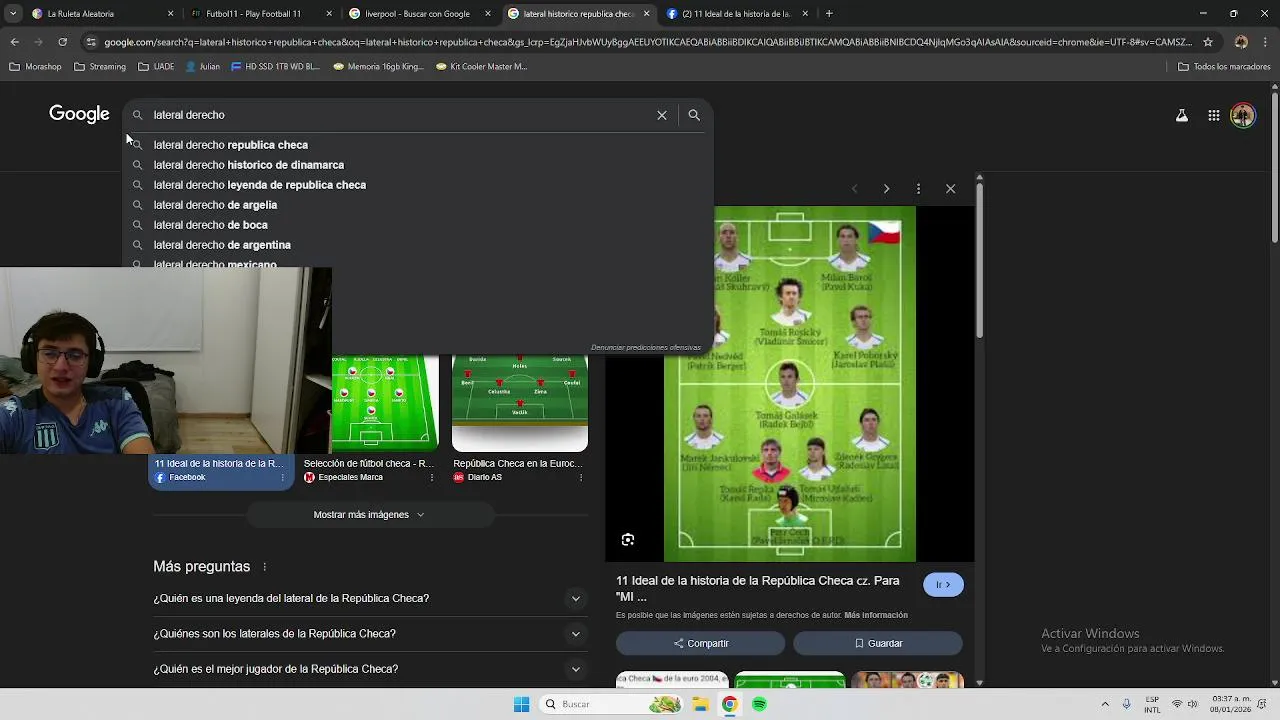Open network settings tray icon
1280x720 pixels.
click(1177, 704)
